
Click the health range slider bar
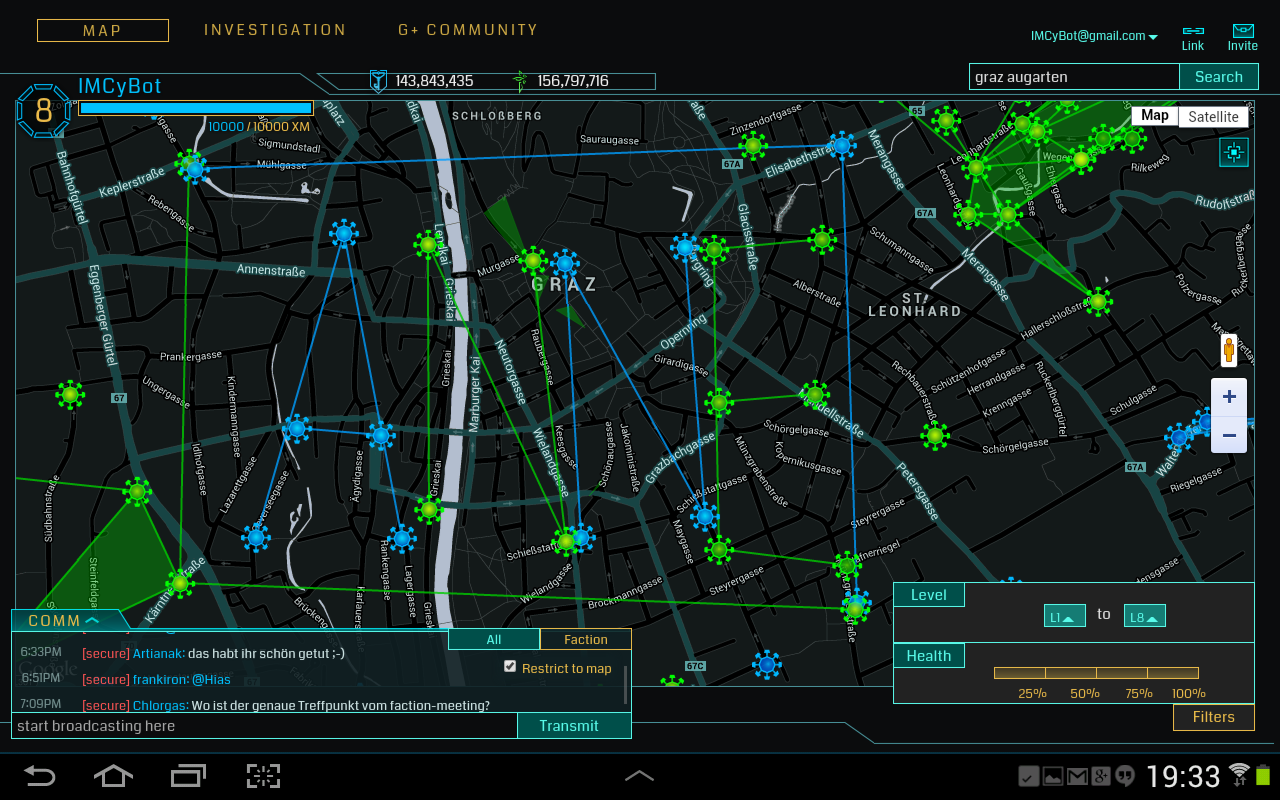click(x=1096, y=673)
